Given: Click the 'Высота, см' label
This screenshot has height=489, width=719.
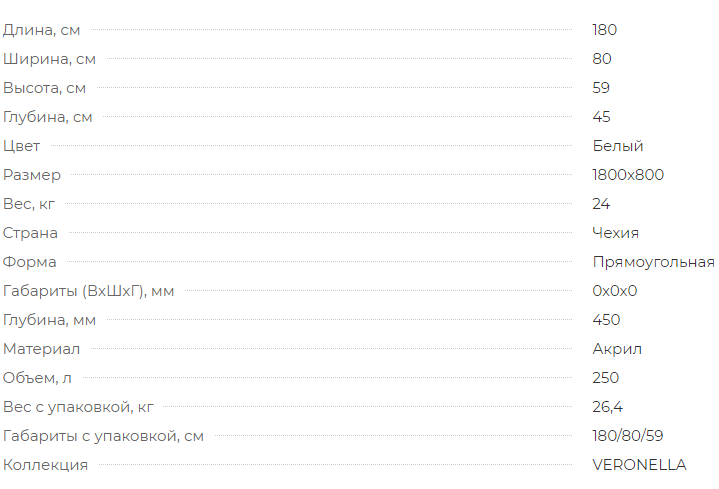Looking at the screenshot, I should click(44, 88).
